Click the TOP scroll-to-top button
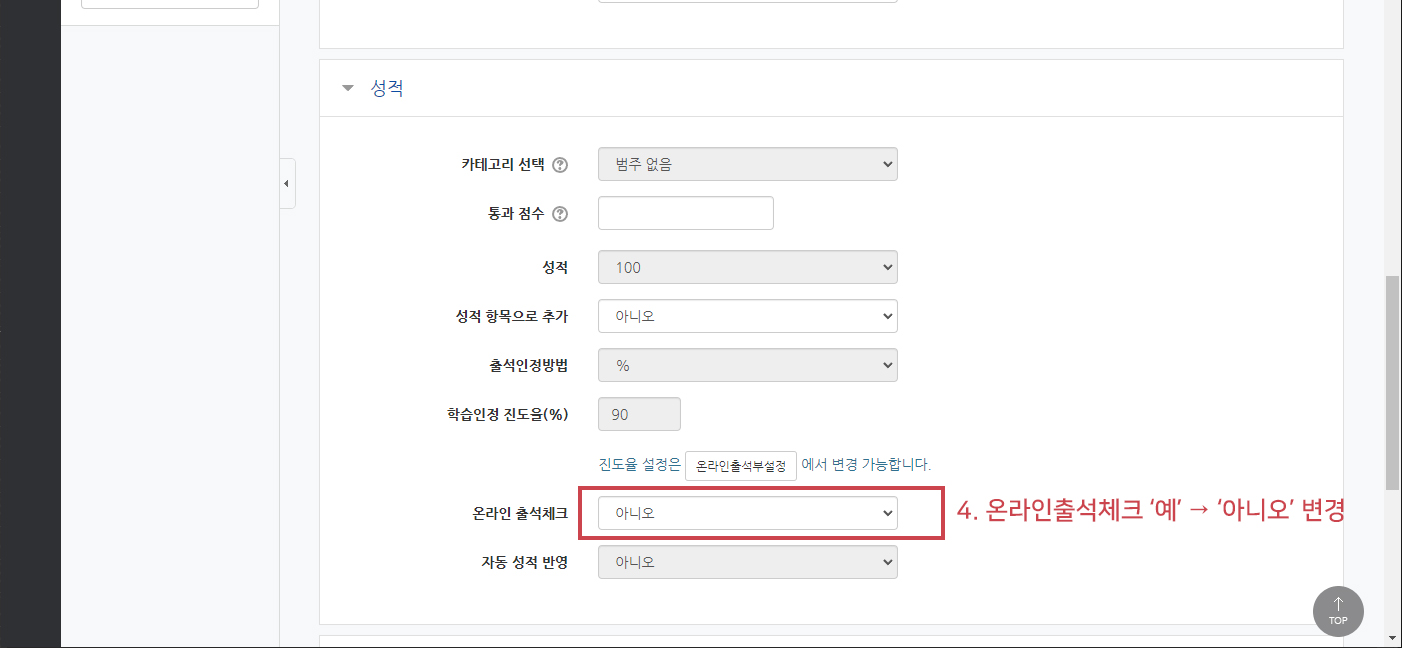This screenshot has width=1402, height=648. 1338,611
